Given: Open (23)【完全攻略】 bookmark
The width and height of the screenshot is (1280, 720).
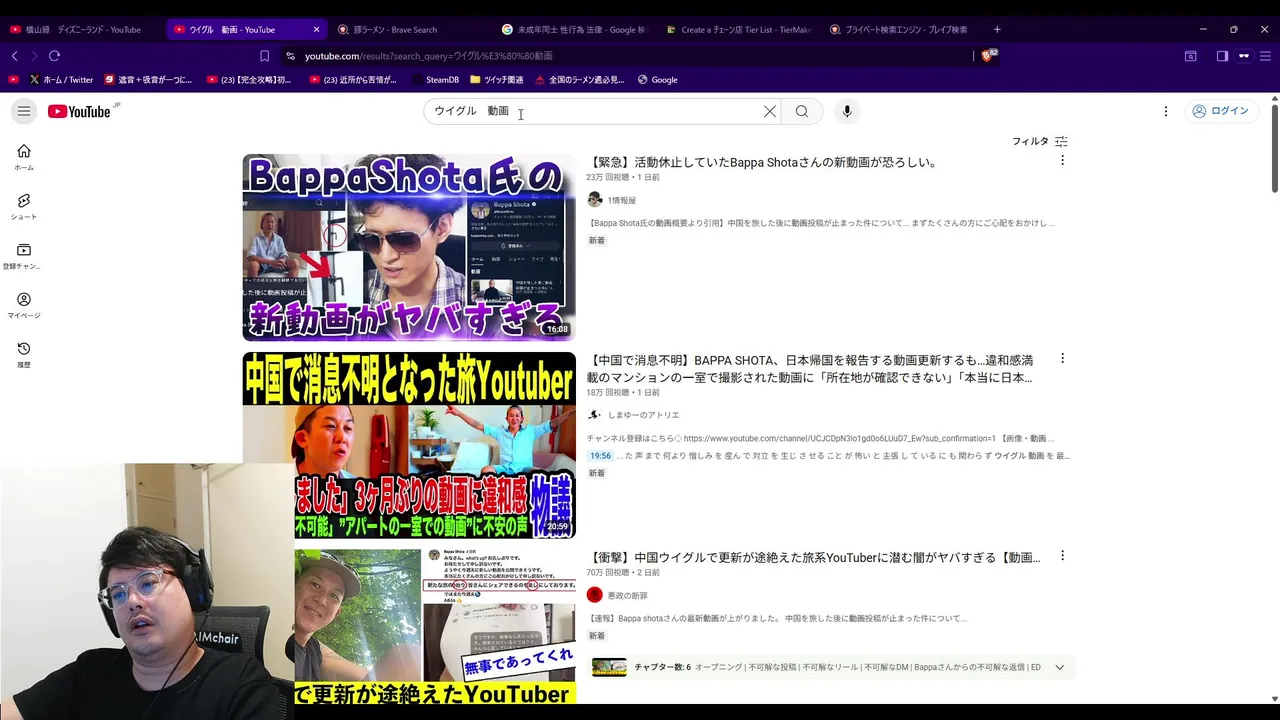Looking at the screenshot, I should [248, 80].
